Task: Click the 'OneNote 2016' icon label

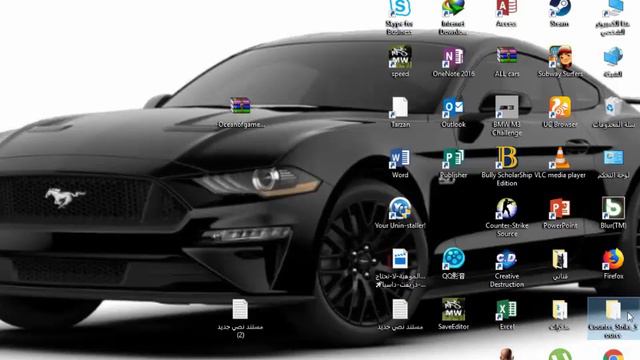Action: tap(453, 74)
